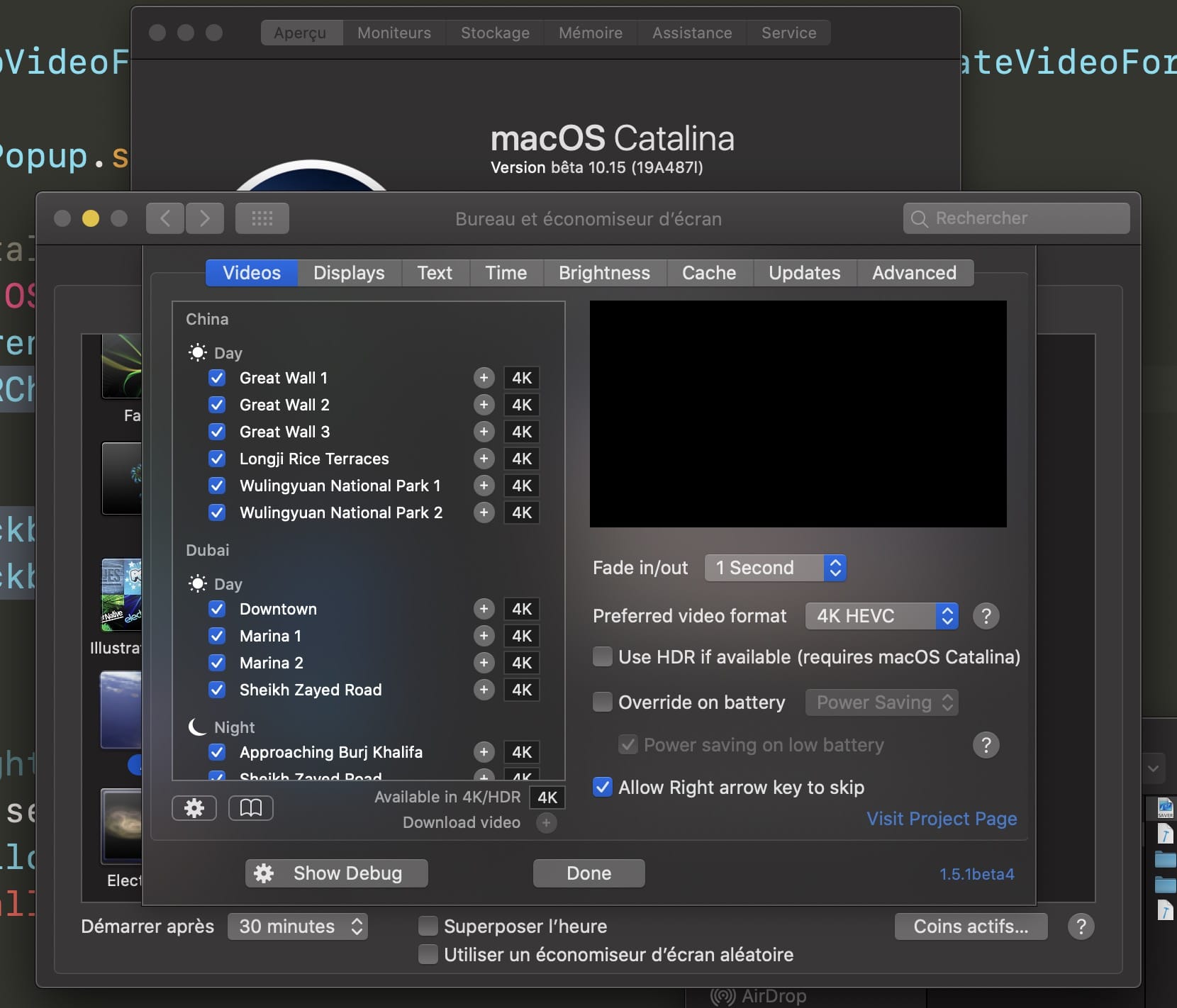Click the 4K badge for Longji Rice Terraces
This screenshot has width=1177, height=1008.
tap(522, 459)
